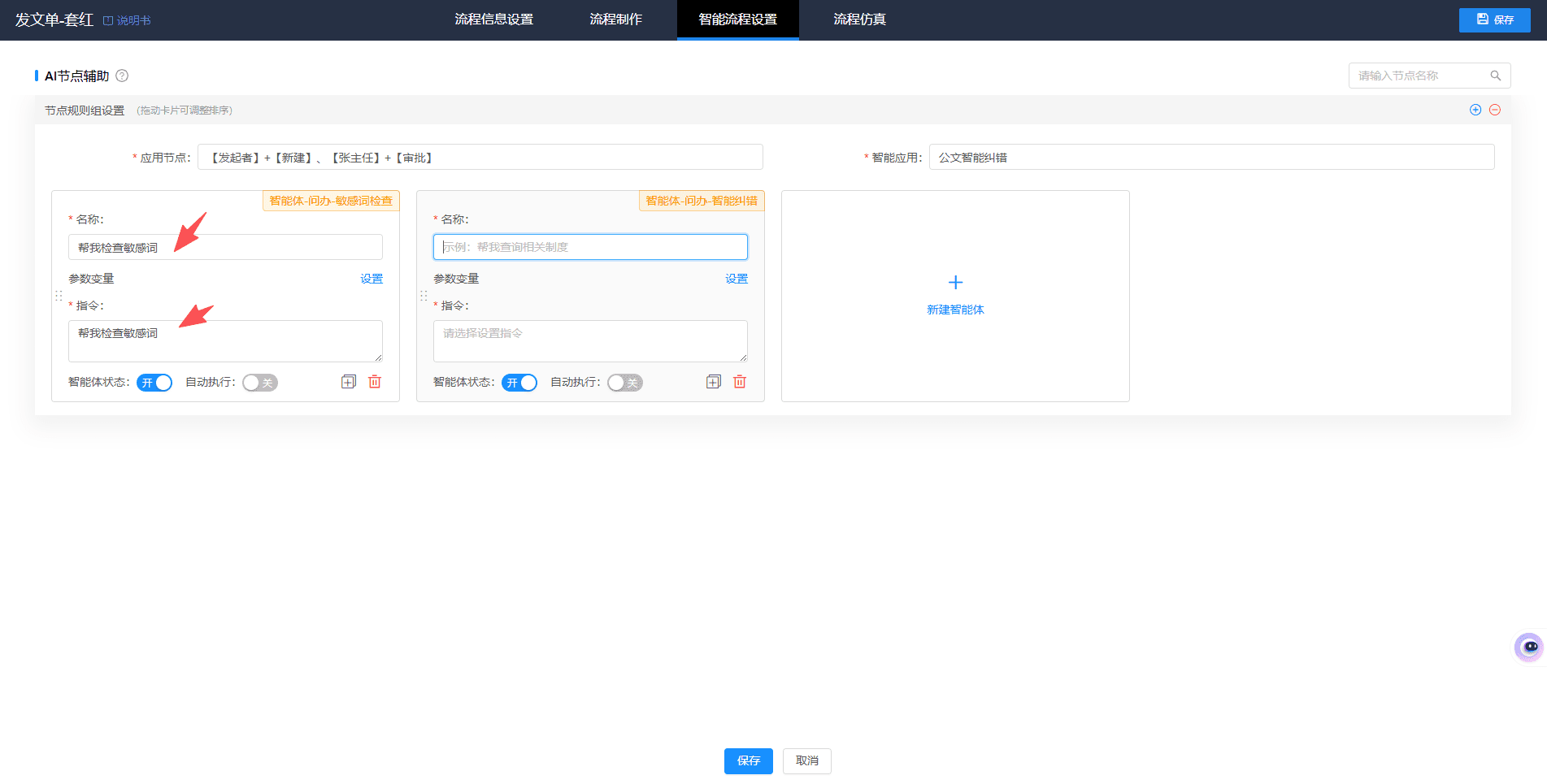
Task: Enable 自动执行 for the 智能纠错 card
Action: tap(625, 383)
